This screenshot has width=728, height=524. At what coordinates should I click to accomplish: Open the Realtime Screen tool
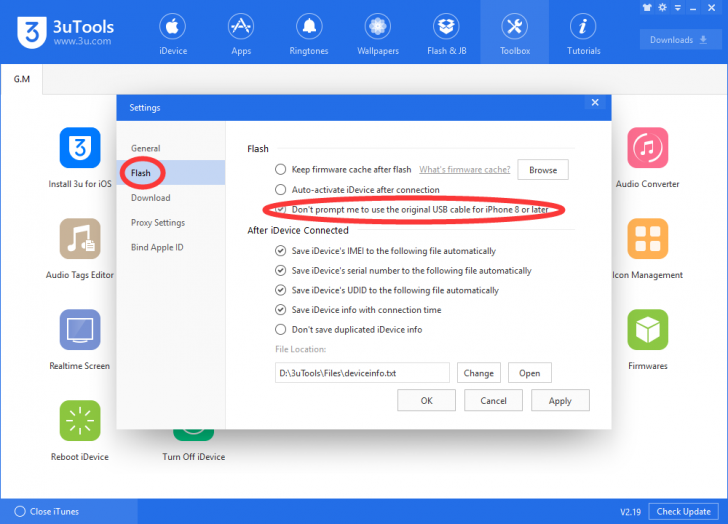tap(80, 340)
